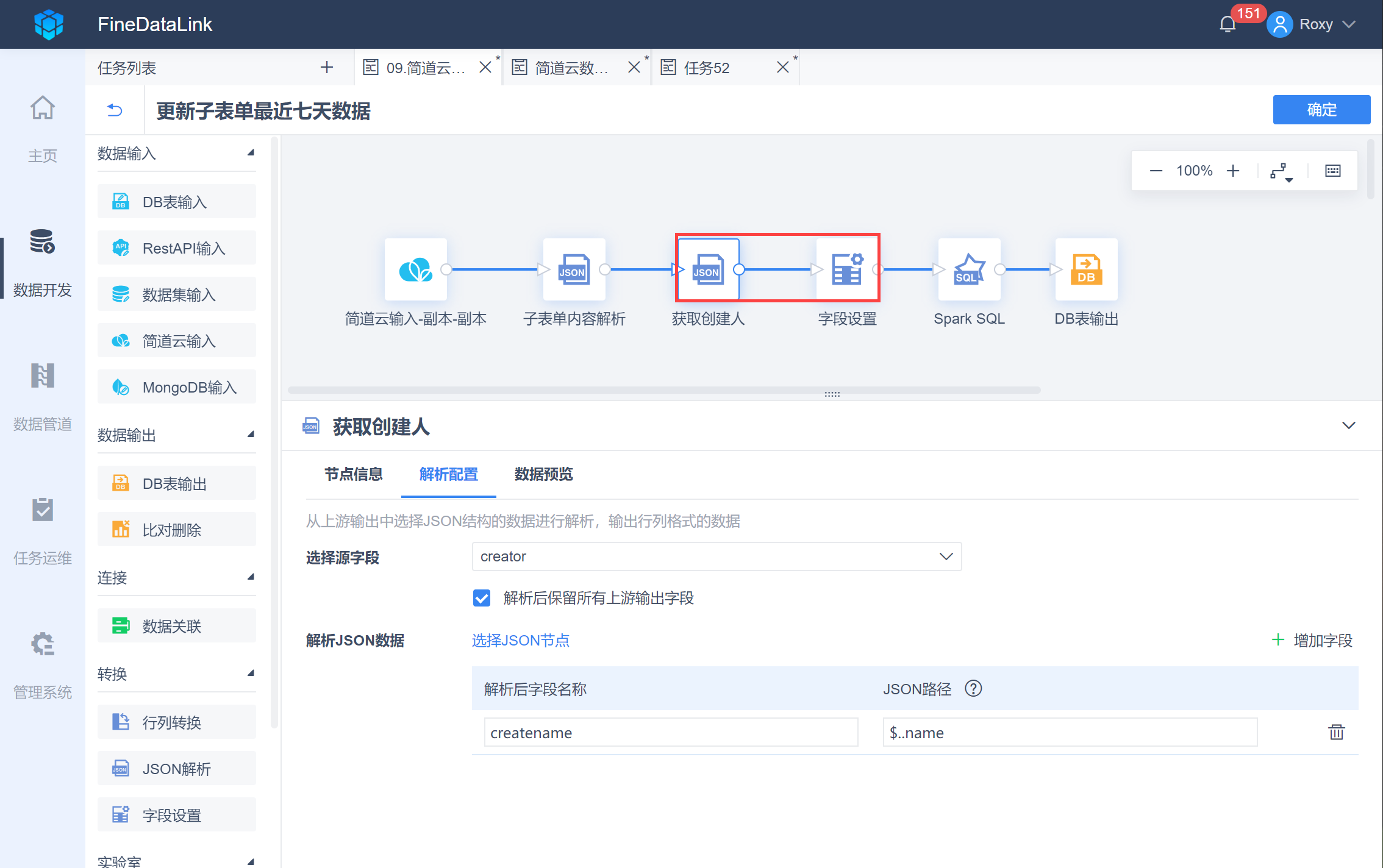Screen dimensions: 1383x868
Task: Close the 任务52 tab
Action: [783, 67]
